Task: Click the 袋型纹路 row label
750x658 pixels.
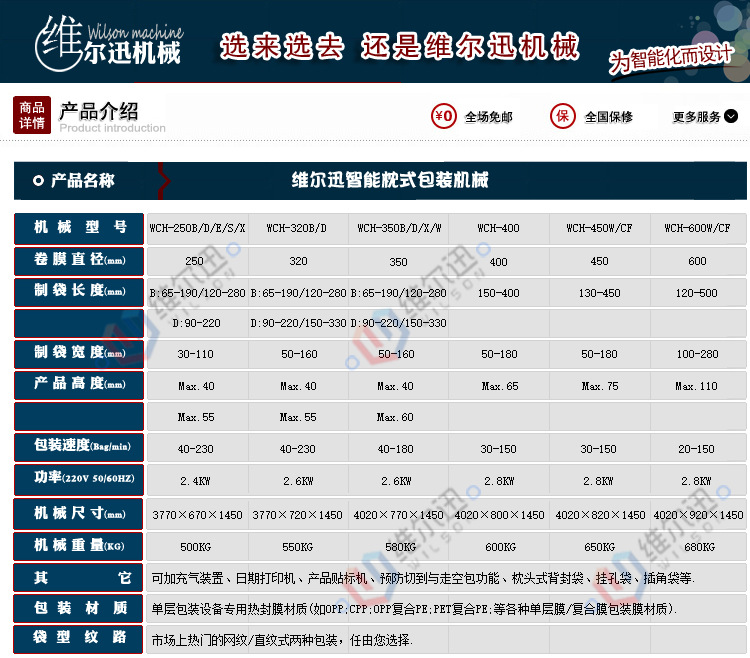Action: click(x=80, y=639)
